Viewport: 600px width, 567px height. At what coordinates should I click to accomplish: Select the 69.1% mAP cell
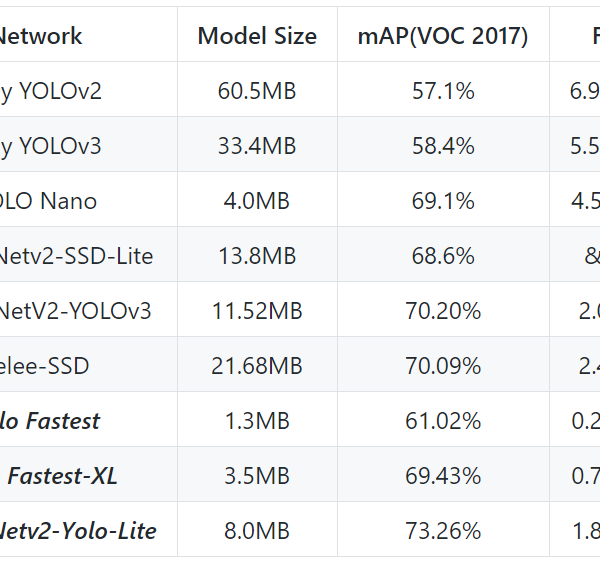point(443,201)
